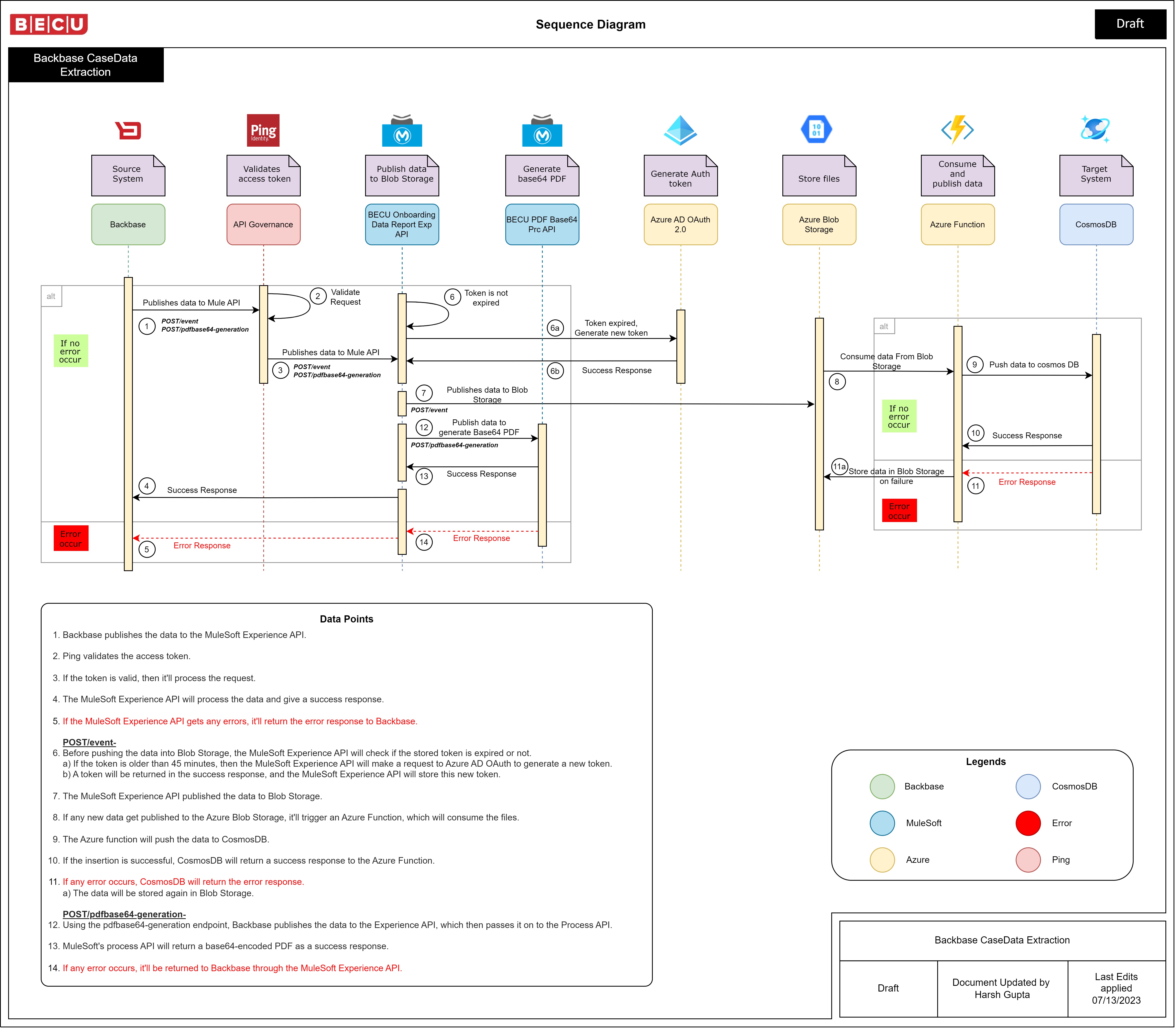Screen dimensions: 1176x1029
Task: Click the step 12 circle marker
Action: point(424,427)
